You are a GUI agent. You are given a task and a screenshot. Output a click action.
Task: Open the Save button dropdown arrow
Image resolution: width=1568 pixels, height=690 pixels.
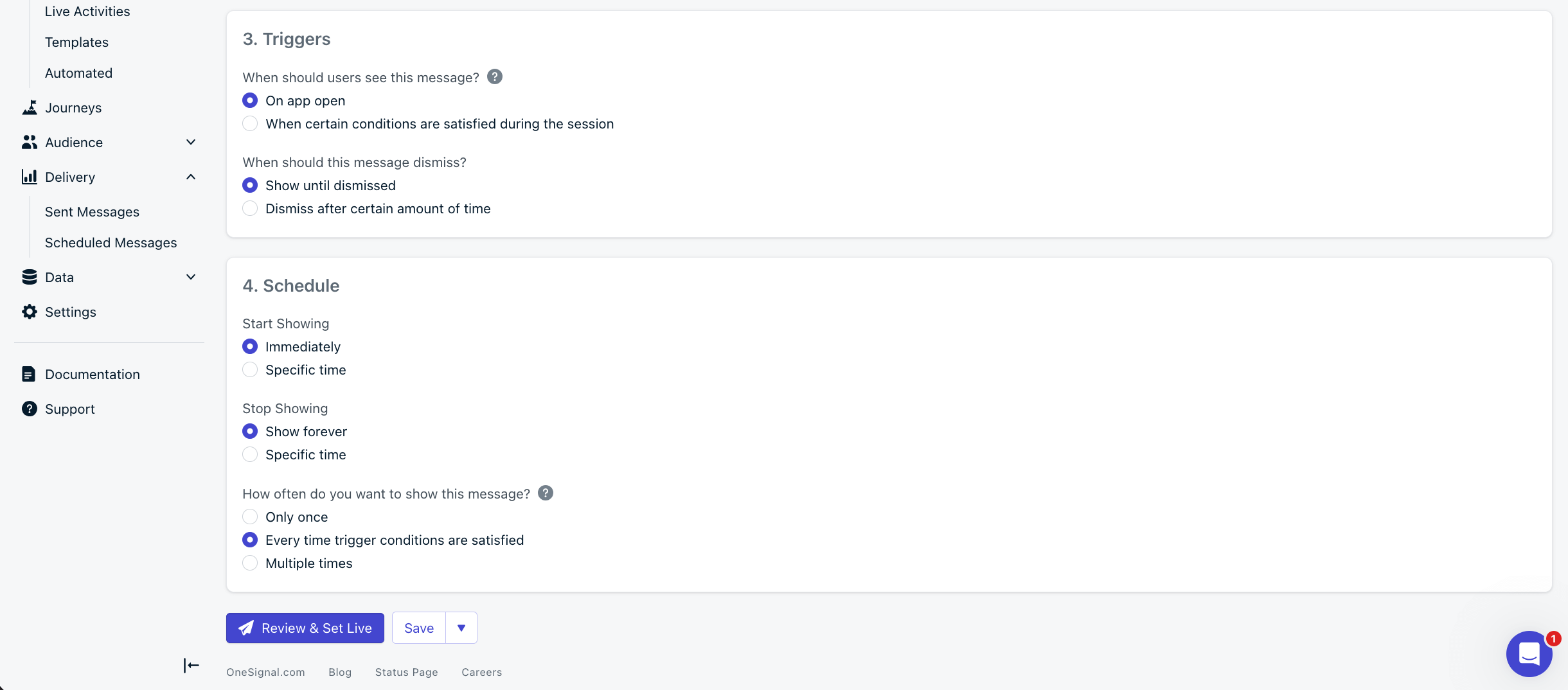point(460,628)
